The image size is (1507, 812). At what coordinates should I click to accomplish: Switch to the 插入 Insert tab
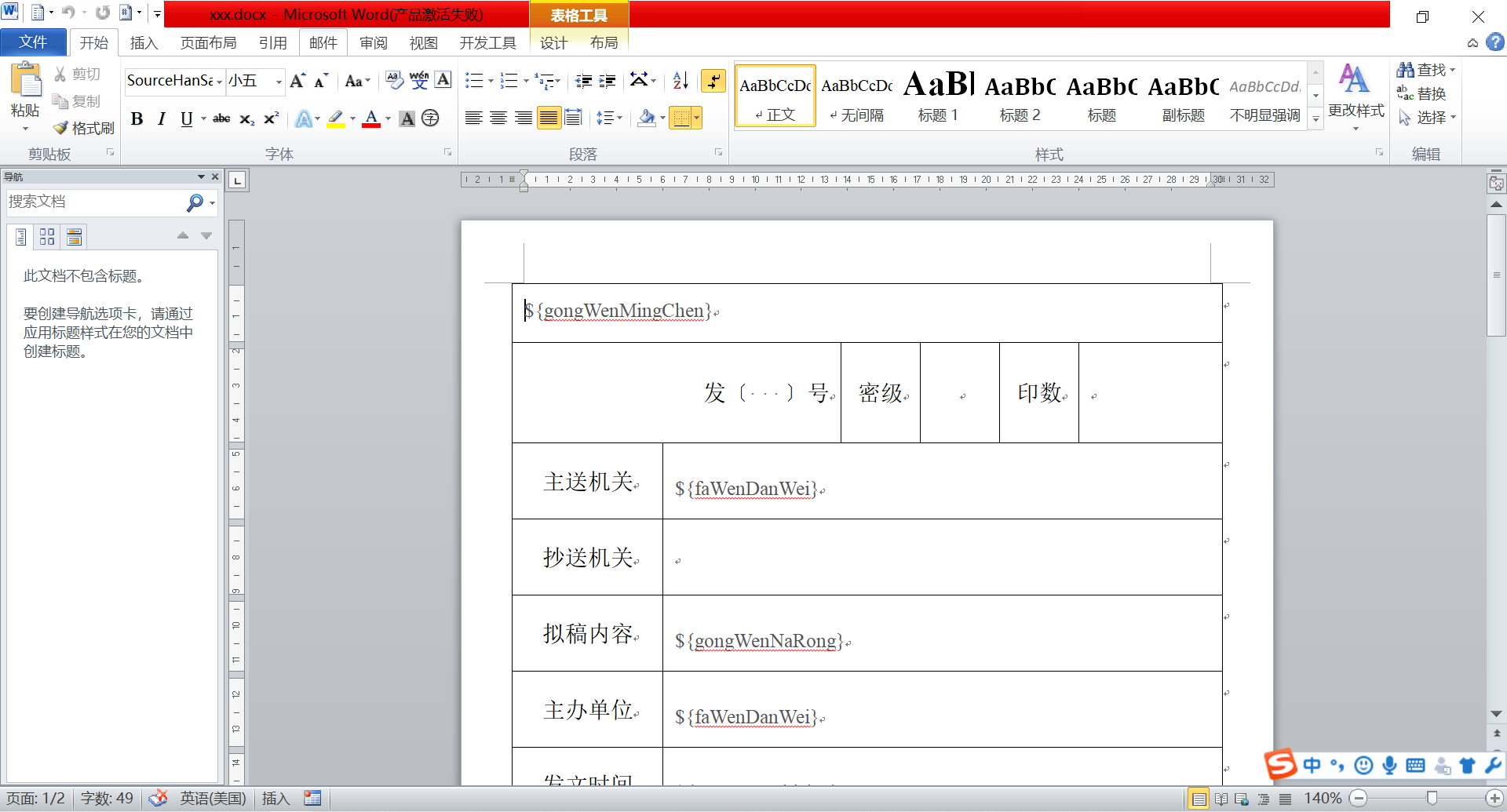pos(144,43)
